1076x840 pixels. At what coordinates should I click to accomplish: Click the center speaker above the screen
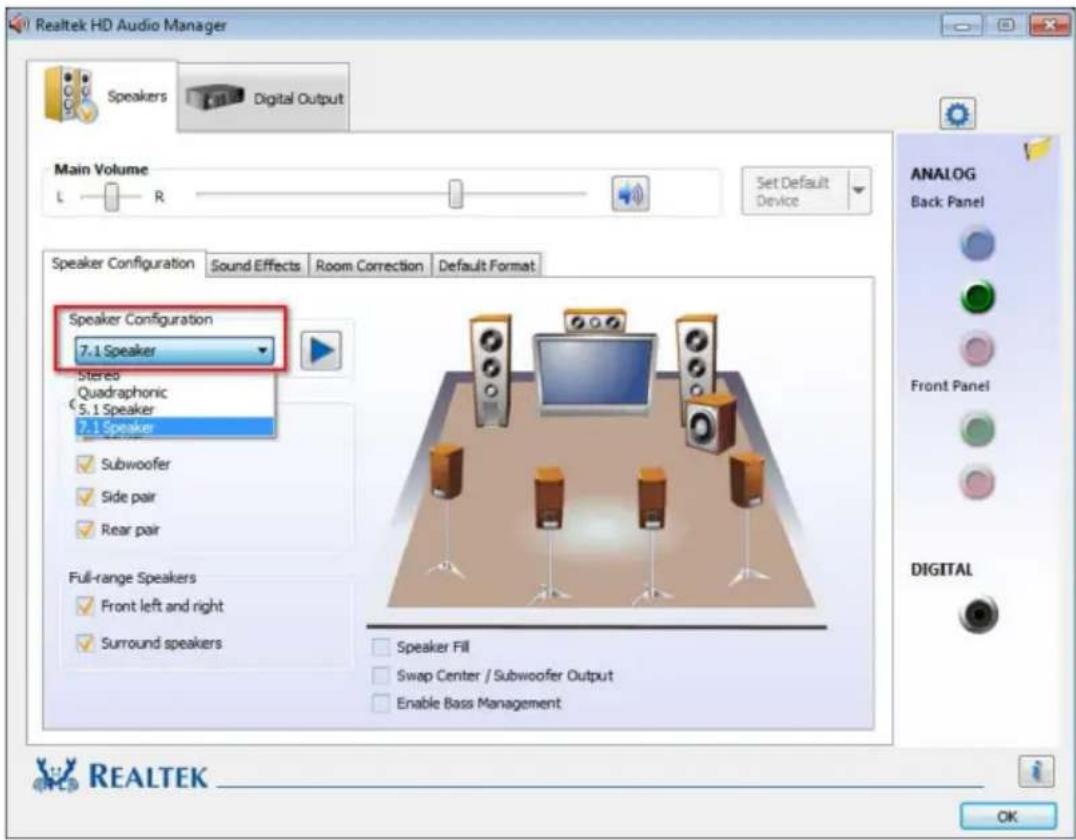(x=594, y=321)
